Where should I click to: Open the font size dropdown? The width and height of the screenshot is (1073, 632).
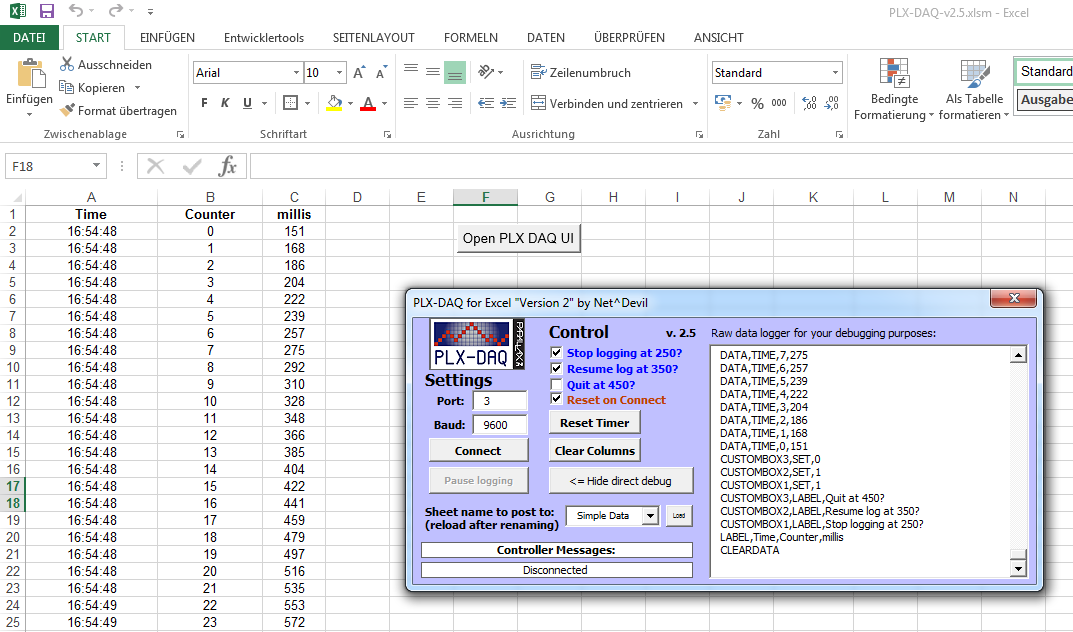point(339,73)
